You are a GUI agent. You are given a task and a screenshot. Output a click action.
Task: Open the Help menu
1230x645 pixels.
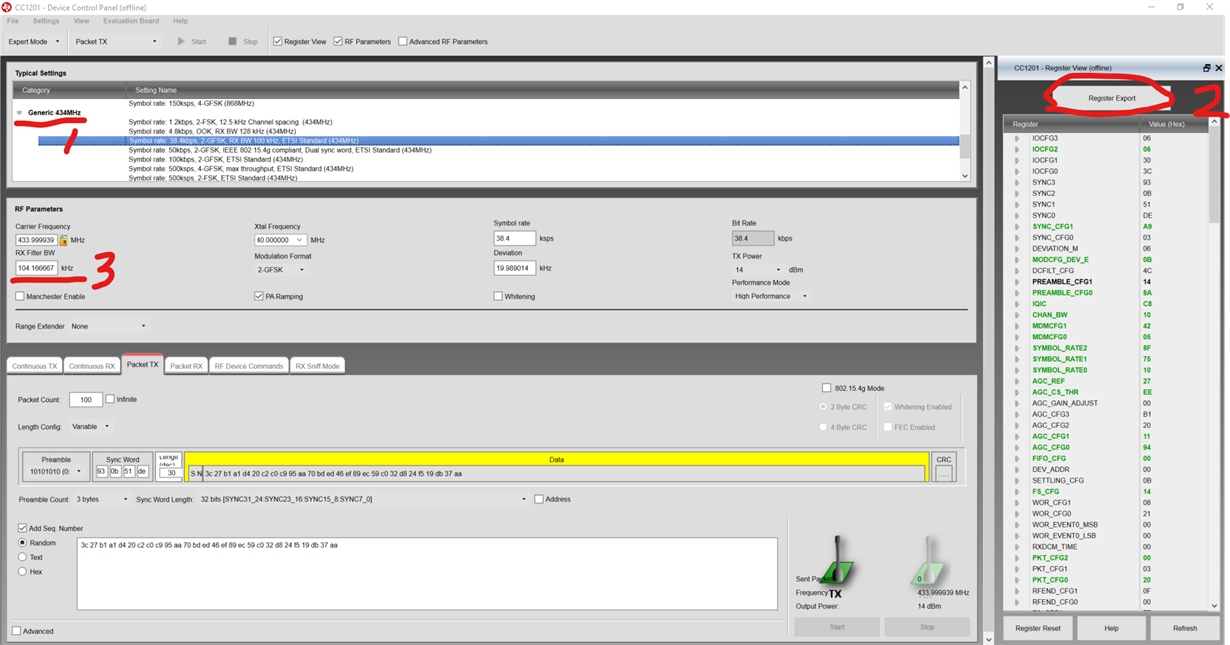180,21
